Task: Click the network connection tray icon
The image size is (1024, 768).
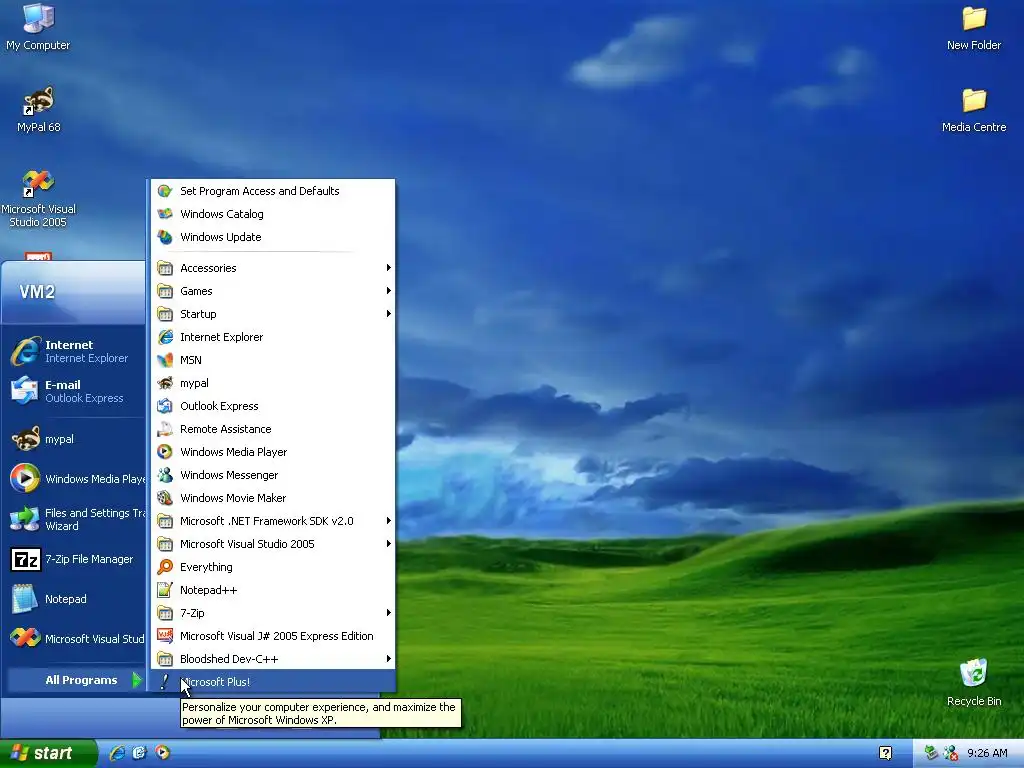Action: [x=931, y=753]
